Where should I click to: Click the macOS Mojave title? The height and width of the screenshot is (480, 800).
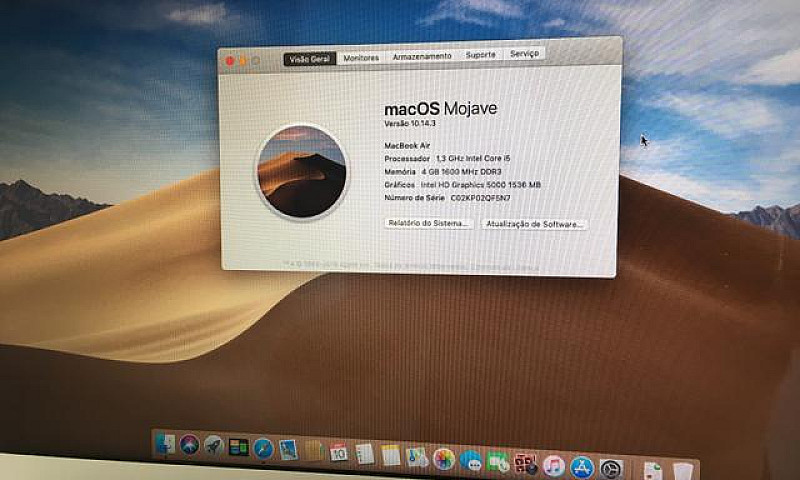point(441,108)
